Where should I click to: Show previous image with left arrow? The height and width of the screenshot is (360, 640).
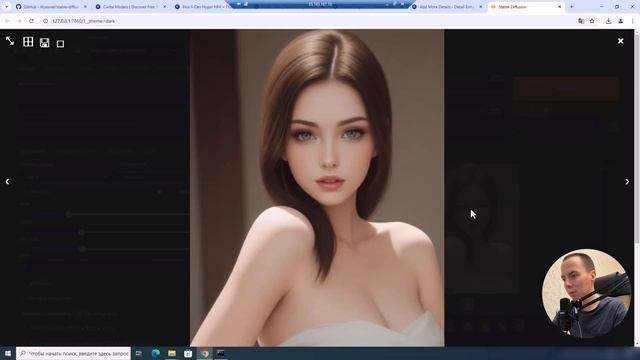[7, 182]
